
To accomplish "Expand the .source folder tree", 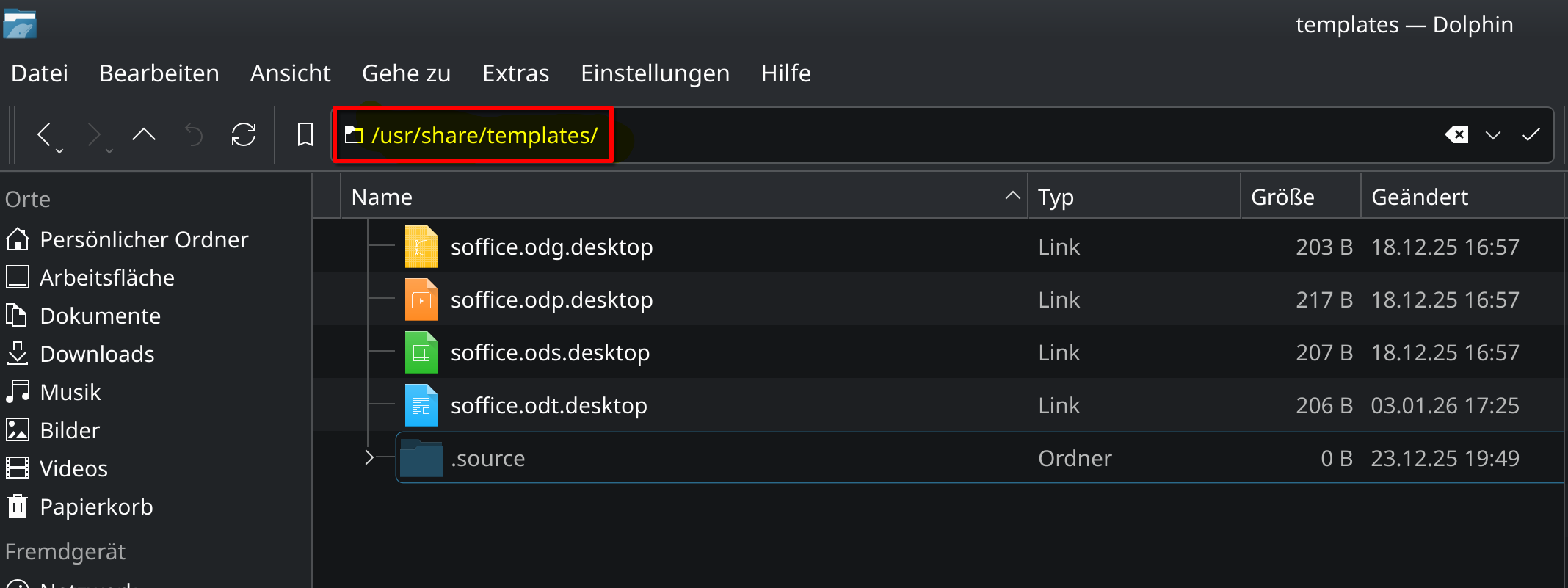I will coord(369,458).
